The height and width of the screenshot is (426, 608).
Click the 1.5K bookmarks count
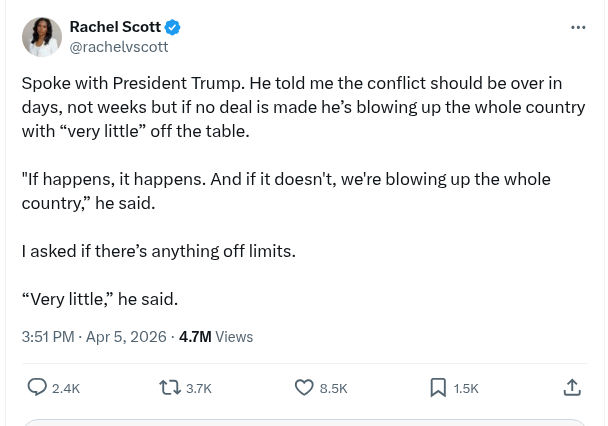[x=466, y=388]
